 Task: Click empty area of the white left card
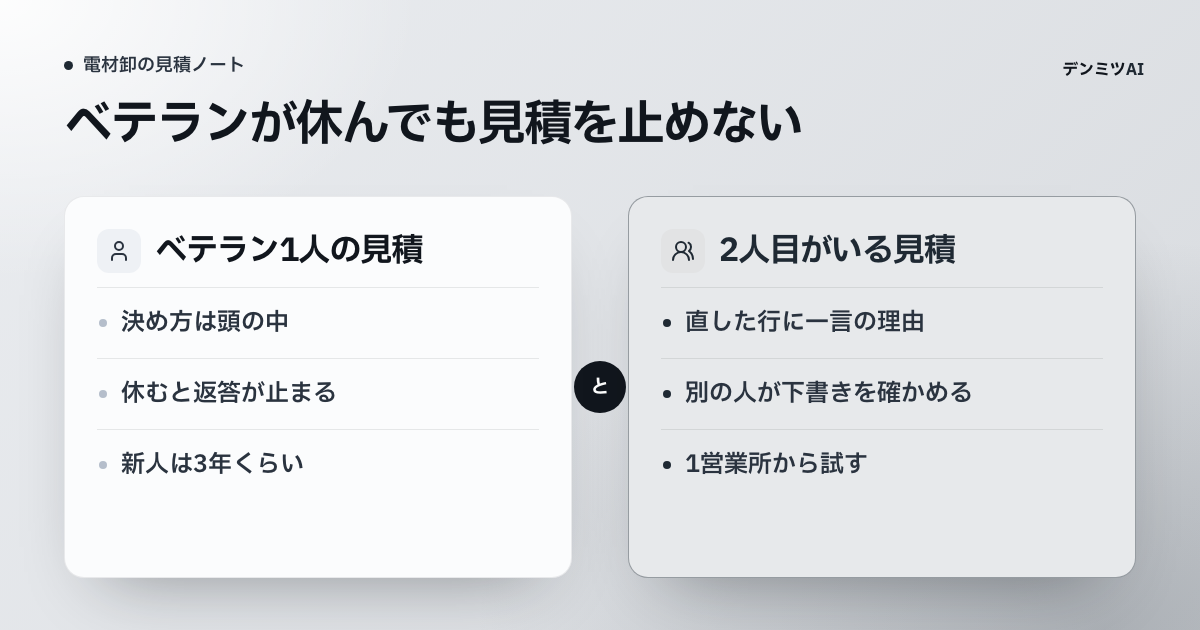318,537
